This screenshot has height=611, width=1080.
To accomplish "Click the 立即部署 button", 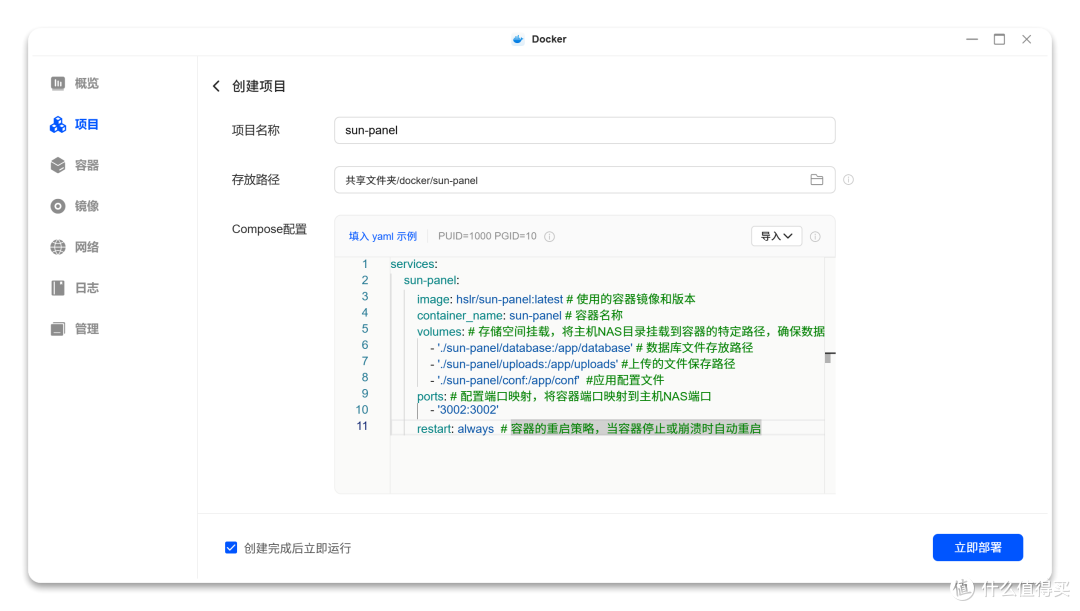I will (x=977, y=548).
